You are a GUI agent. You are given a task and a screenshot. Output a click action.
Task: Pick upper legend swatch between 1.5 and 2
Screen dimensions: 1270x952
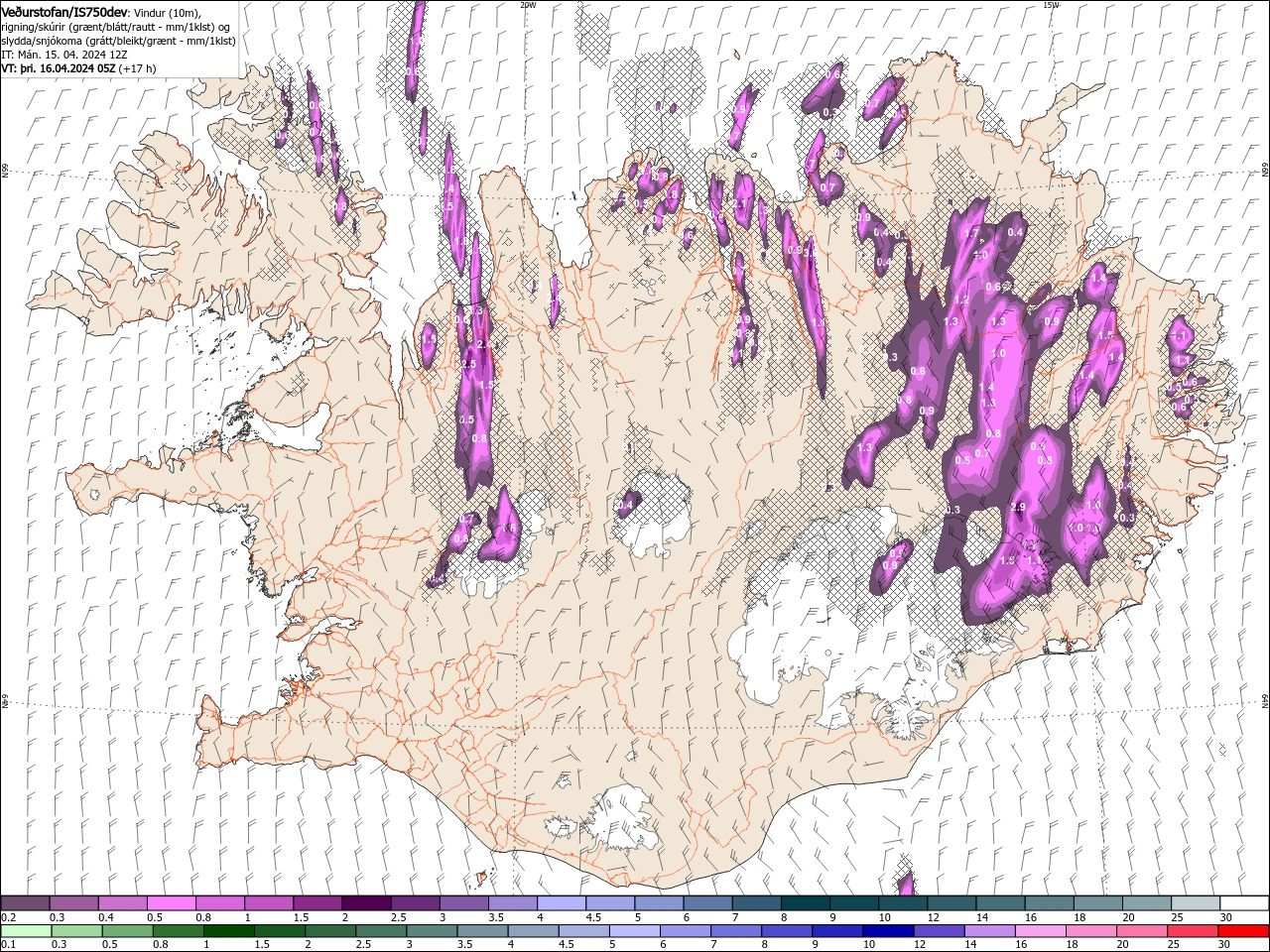pos(317,903)
